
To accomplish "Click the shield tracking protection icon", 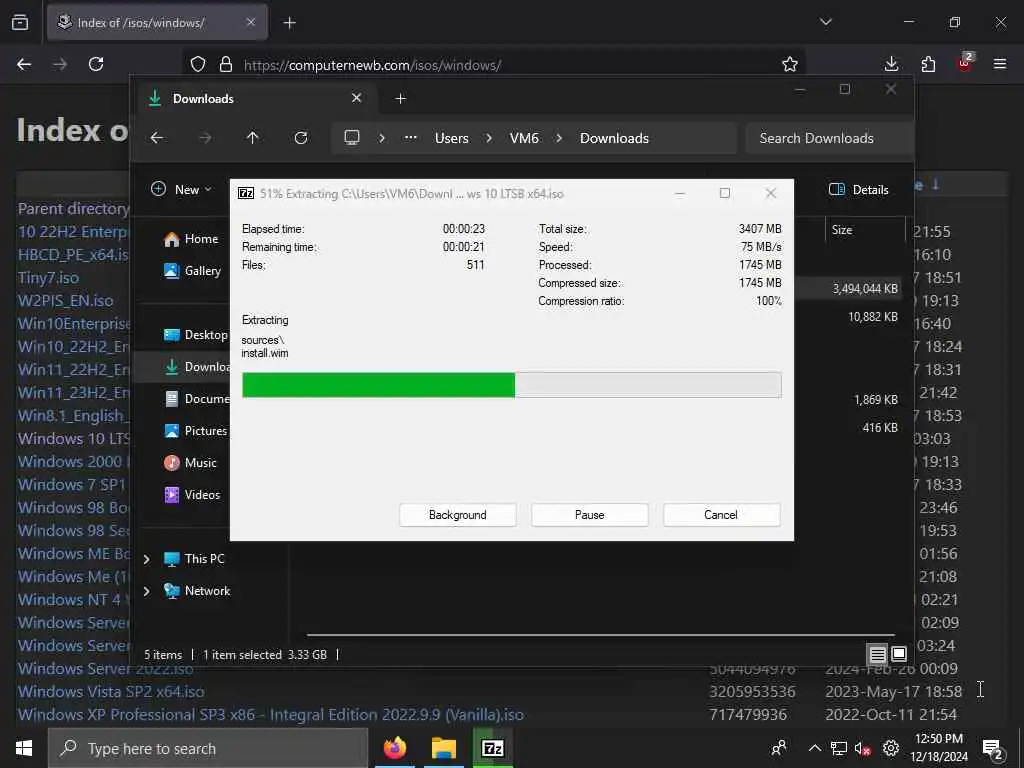I will [198, 64].
